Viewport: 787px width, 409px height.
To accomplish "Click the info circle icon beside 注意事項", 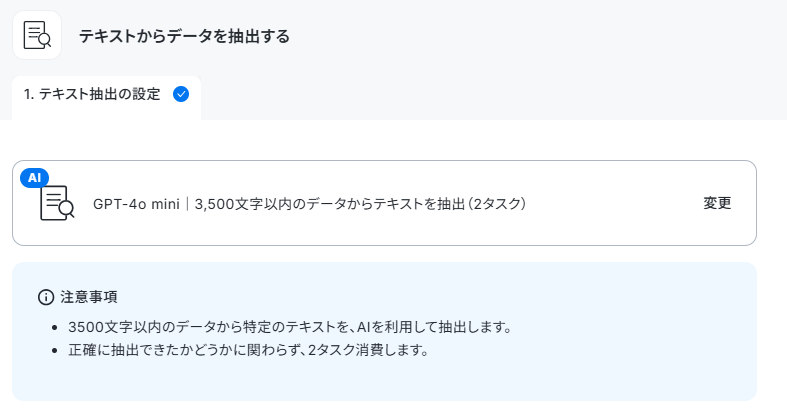I will [46, 297].
